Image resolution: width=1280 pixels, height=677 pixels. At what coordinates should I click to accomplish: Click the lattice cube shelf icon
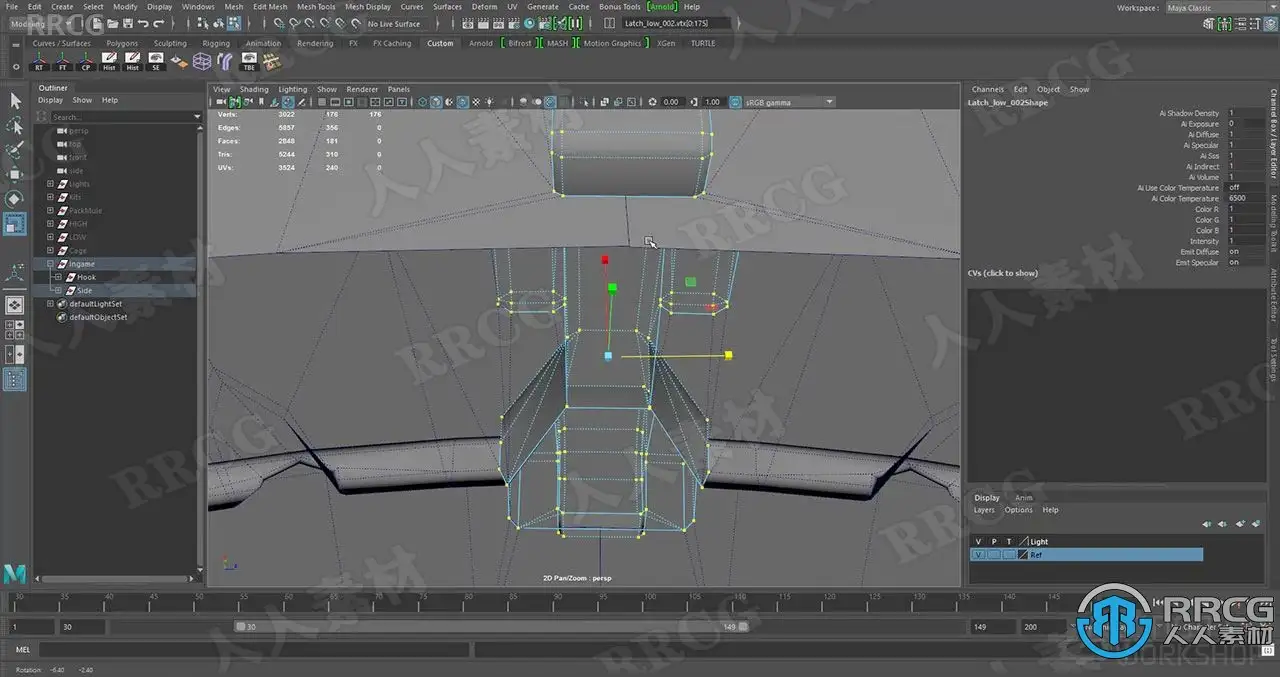(x=202, y=62)
